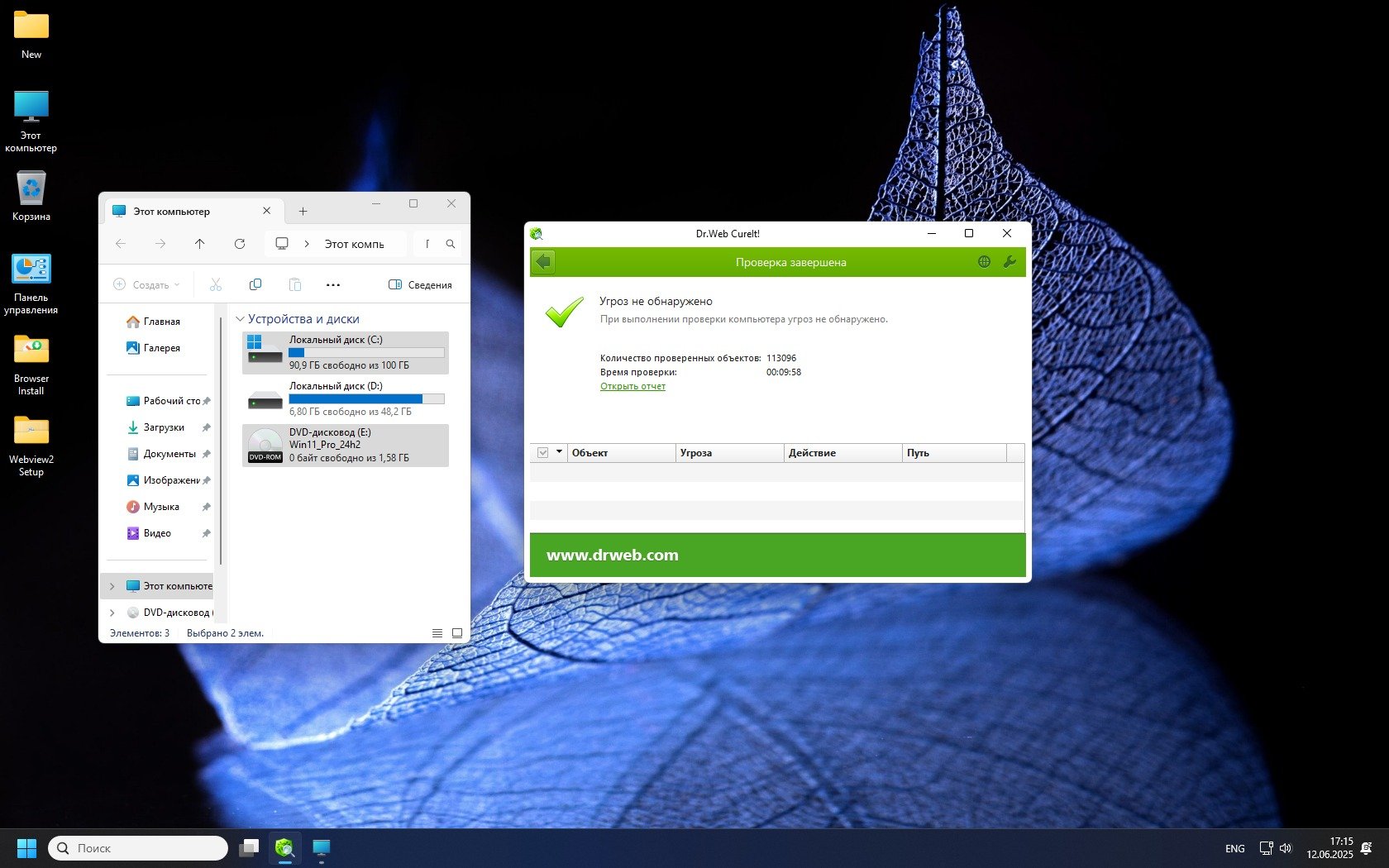The height and width of the screenshot is (868, 1389).
Task: Toggle the select-all checkbox in threats table
Action: 543,453
